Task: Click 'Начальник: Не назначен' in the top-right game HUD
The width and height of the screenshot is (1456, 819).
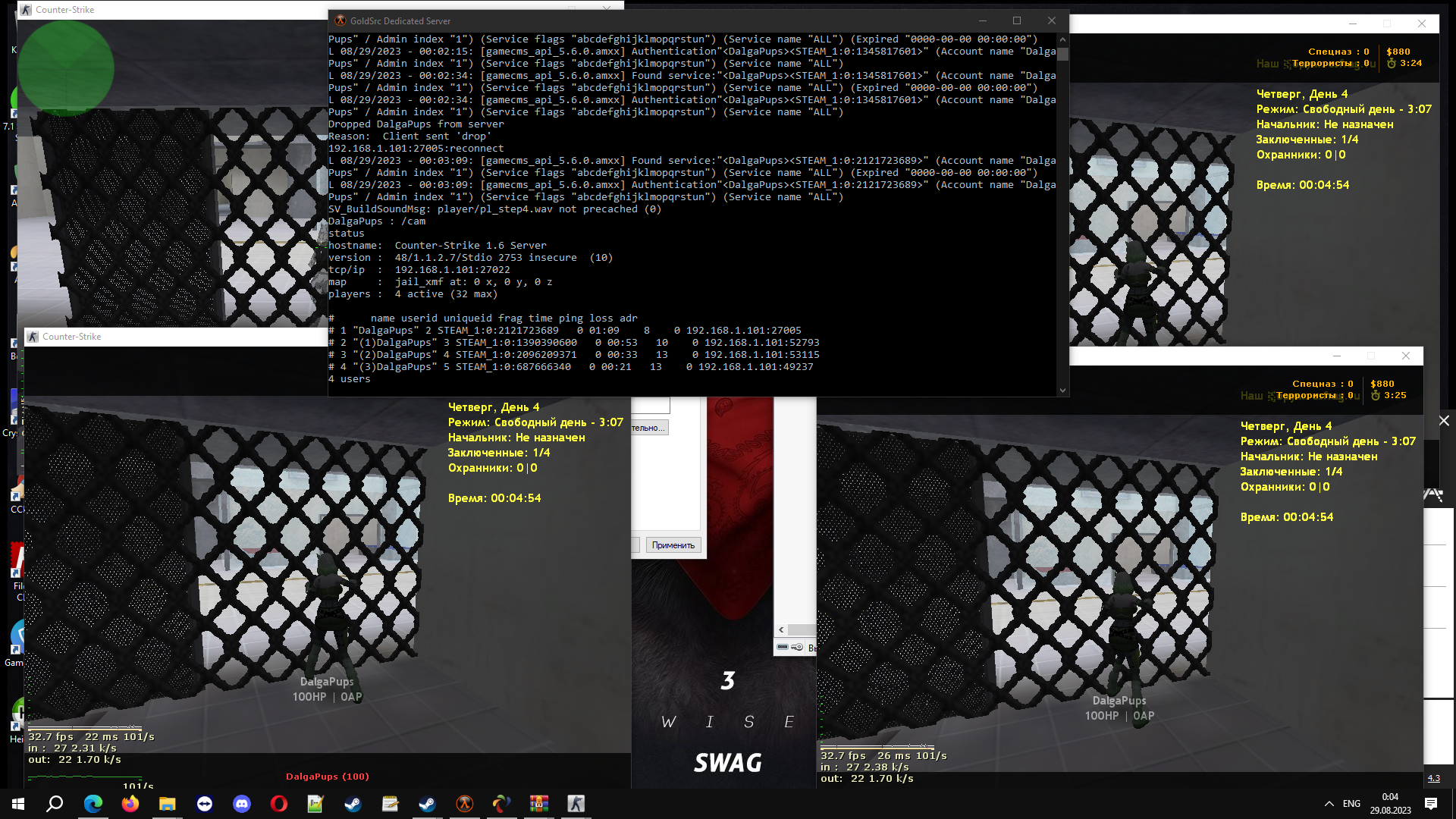Action: pyautogui.click(x=1325, y=124)
